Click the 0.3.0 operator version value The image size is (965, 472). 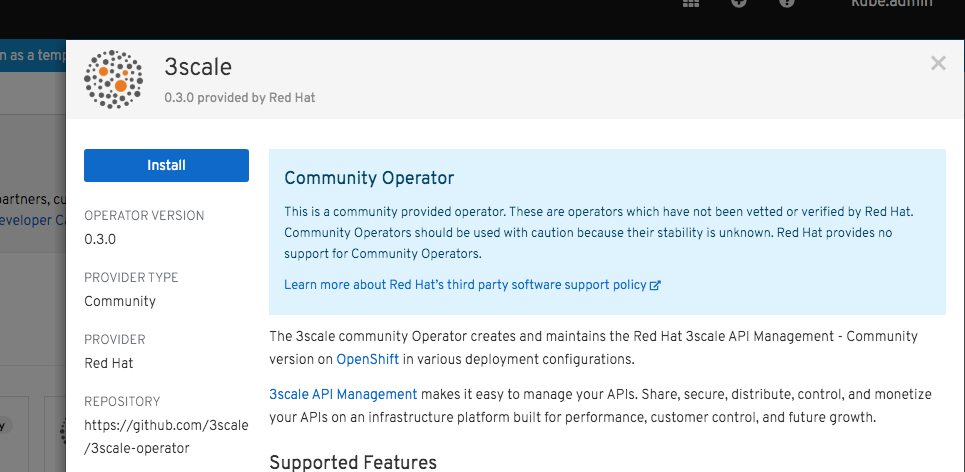click(100, 239)
